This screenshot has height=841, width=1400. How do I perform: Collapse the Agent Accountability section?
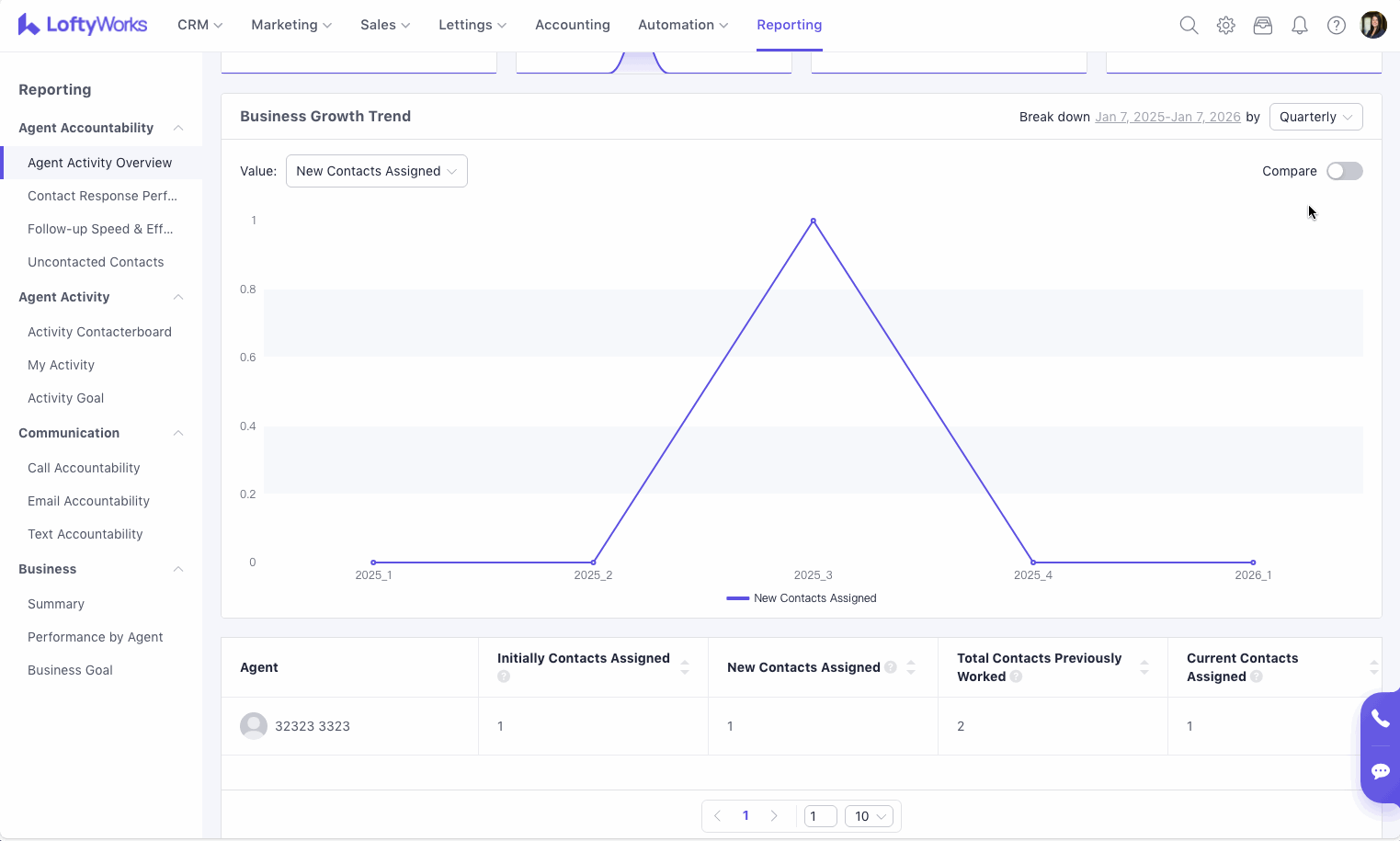178,128
